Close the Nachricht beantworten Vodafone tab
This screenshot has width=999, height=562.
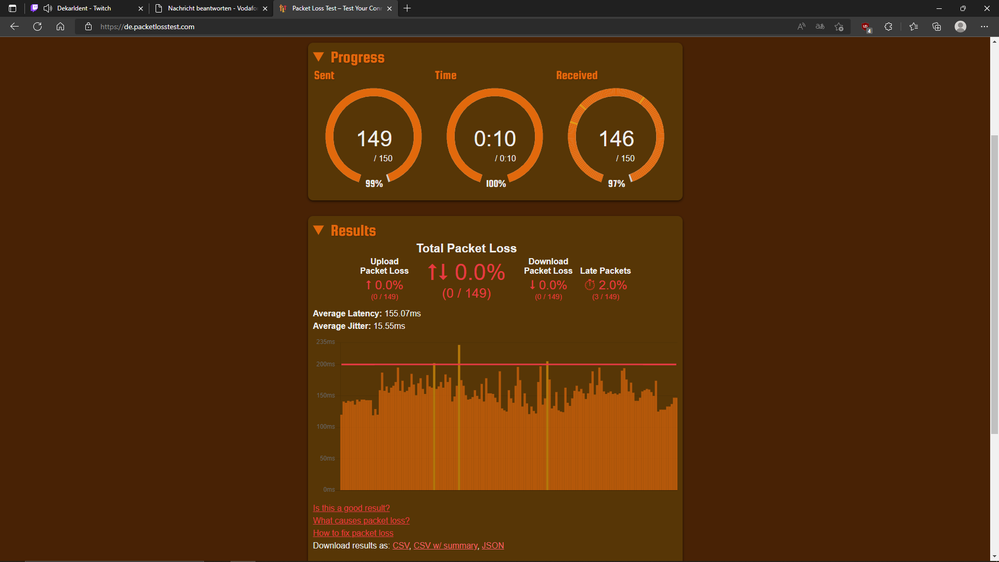[265, 8]
